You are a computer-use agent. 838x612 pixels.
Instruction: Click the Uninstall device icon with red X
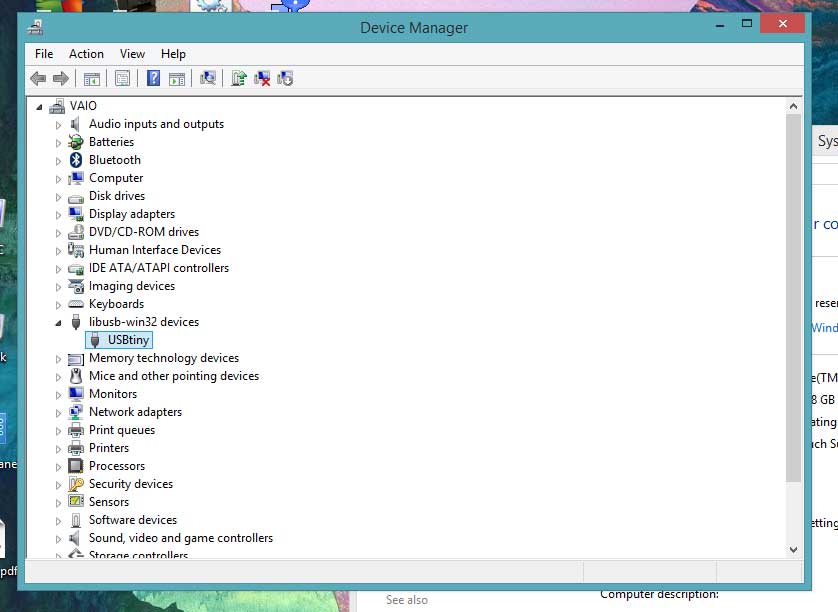tap(262, 79)
